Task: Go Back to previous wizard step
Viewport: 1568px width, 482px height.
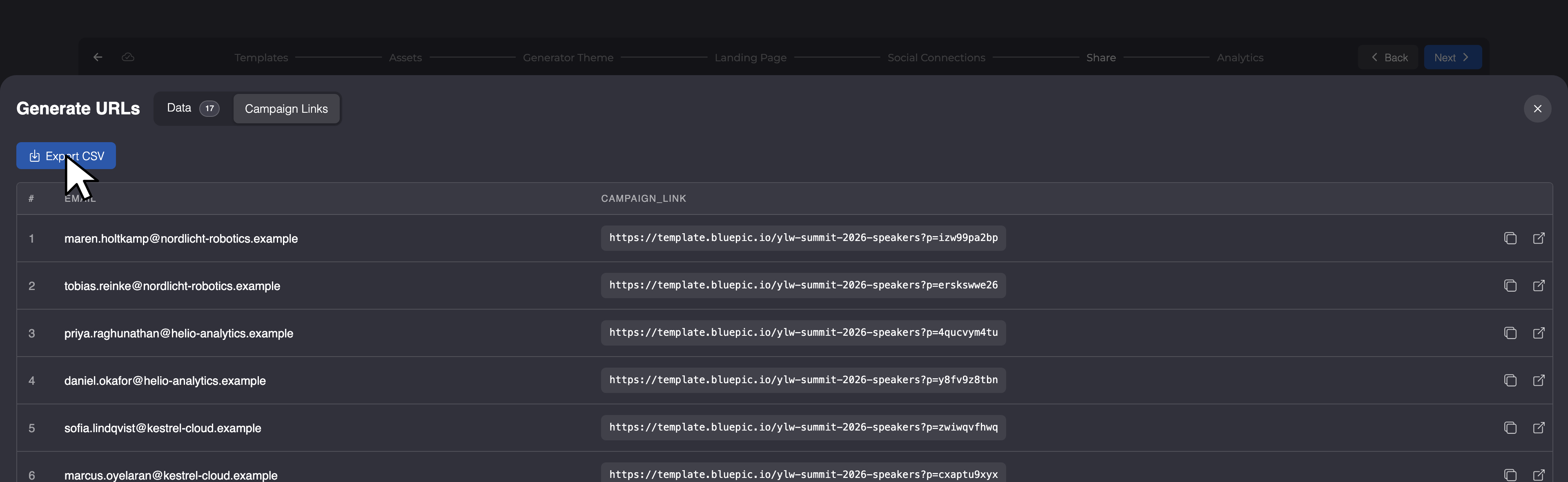Action: 1388,57
